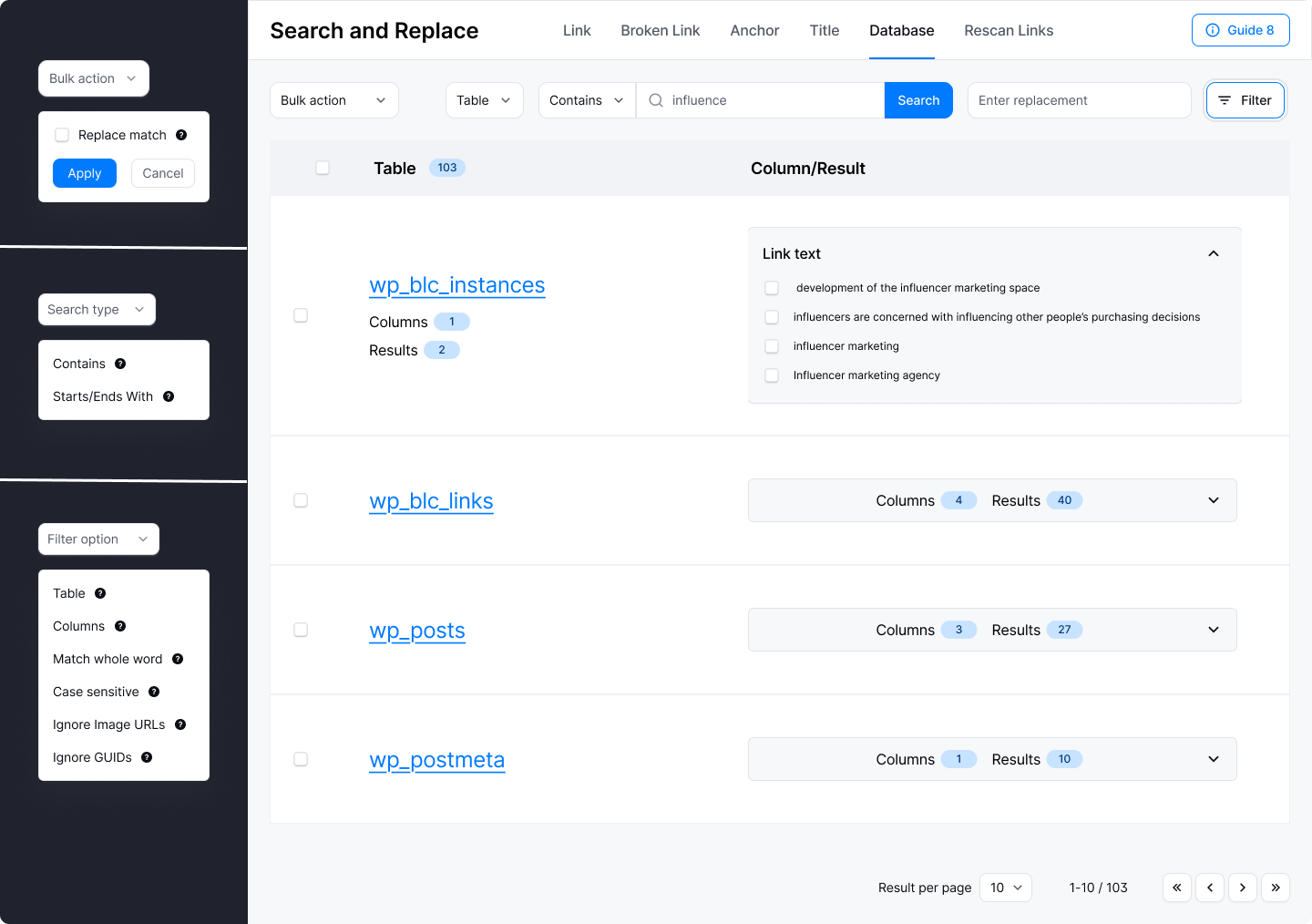Image resolution: width=1312 pixels, height=924 pixels.
Task: Click help icon next to Table filter option
Action: tap(100, 593)
